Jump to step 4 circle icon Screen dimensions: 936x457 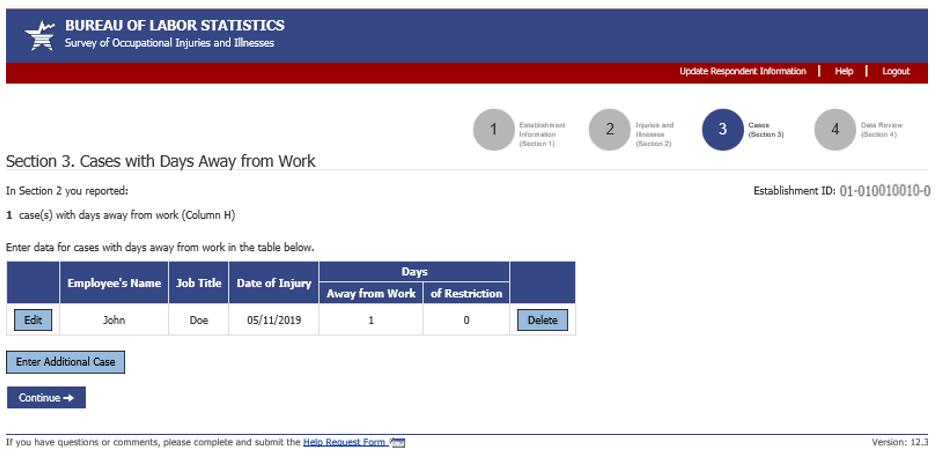(835, 130)
